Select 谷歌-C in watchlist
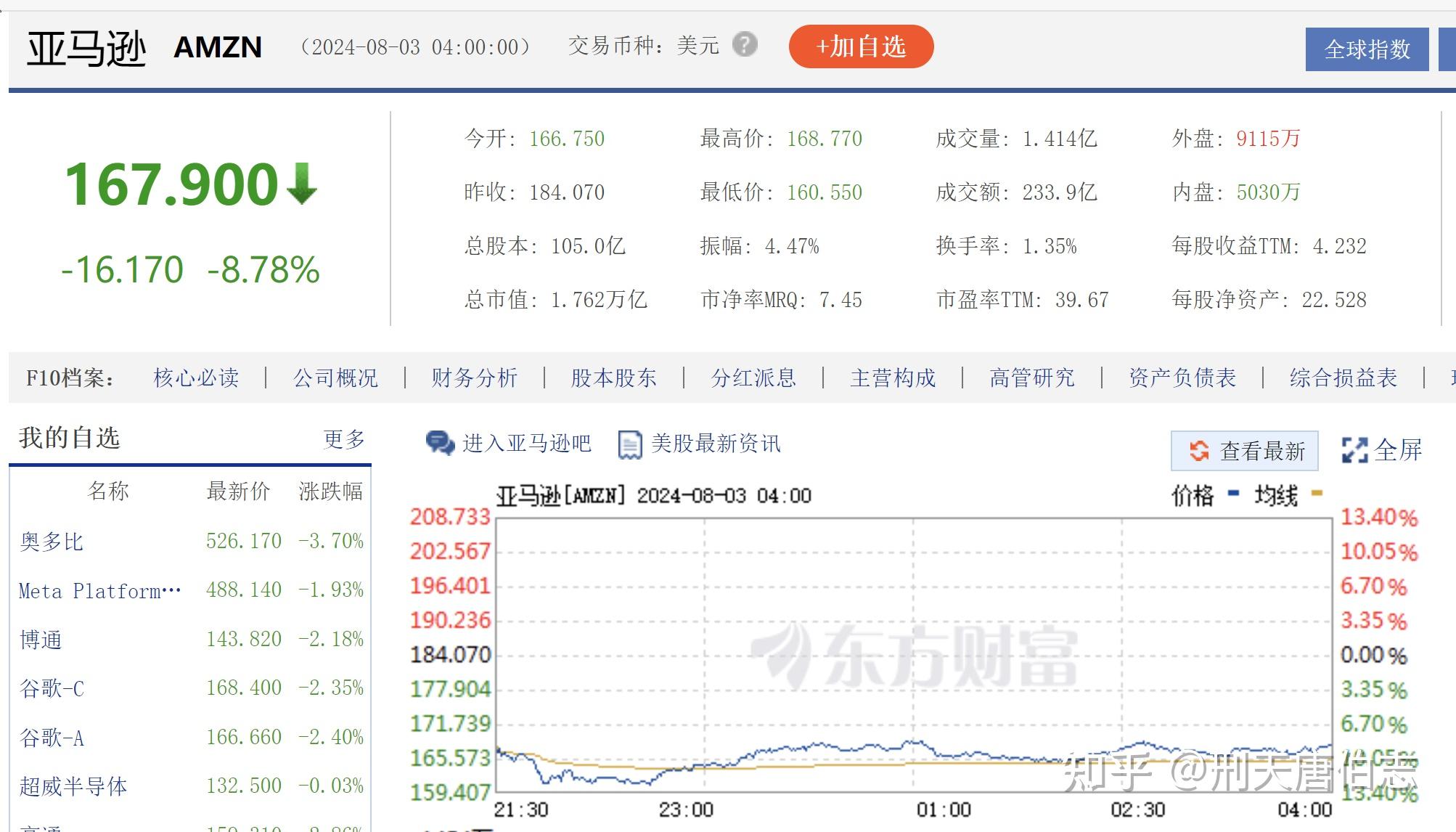1456x832 pixels. click(52, 688)
